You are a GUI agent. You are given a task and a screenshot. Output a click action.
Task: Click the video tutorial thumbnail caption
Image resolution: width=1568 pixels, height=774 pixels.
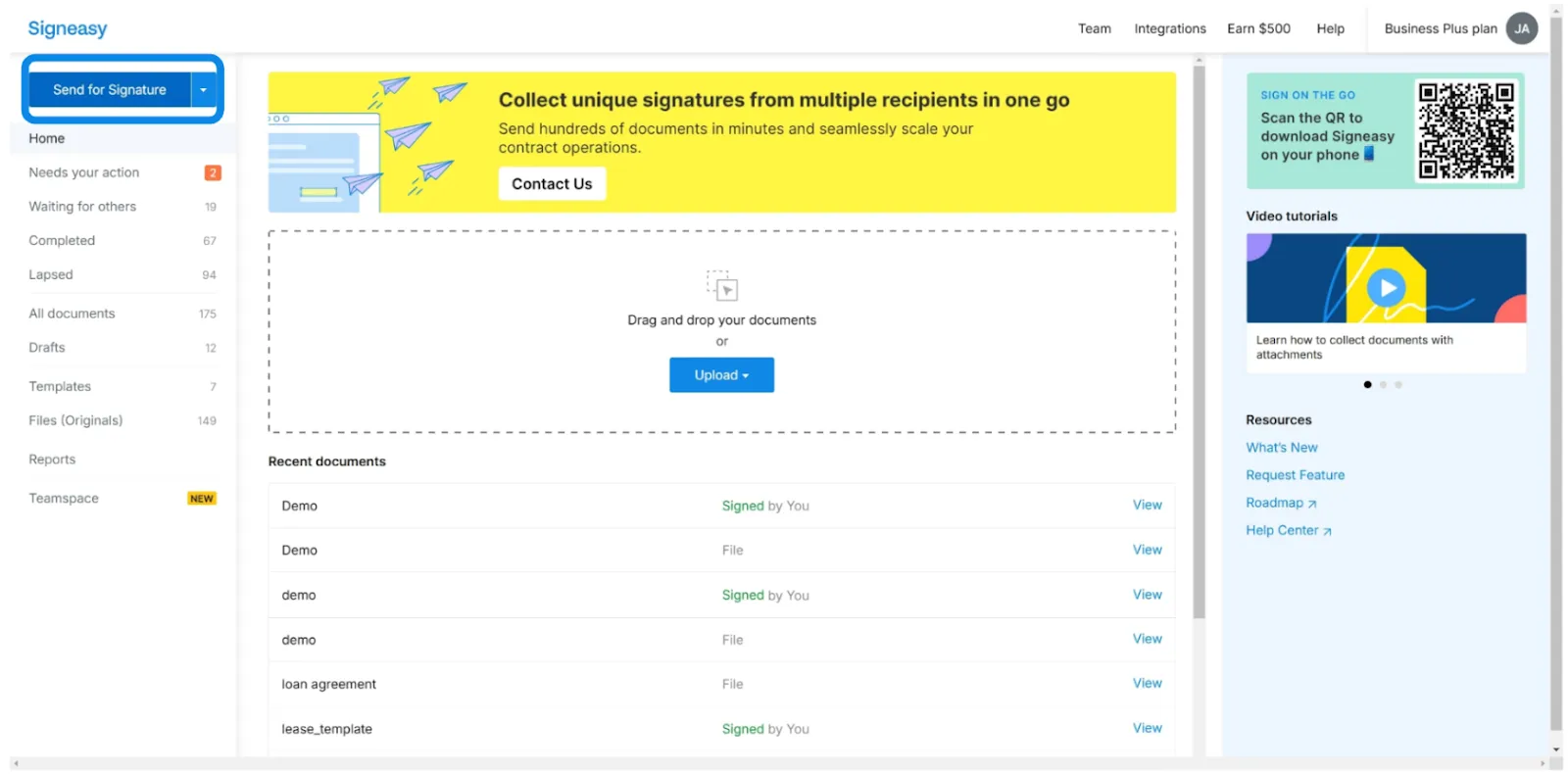[x=1354, y=348]
